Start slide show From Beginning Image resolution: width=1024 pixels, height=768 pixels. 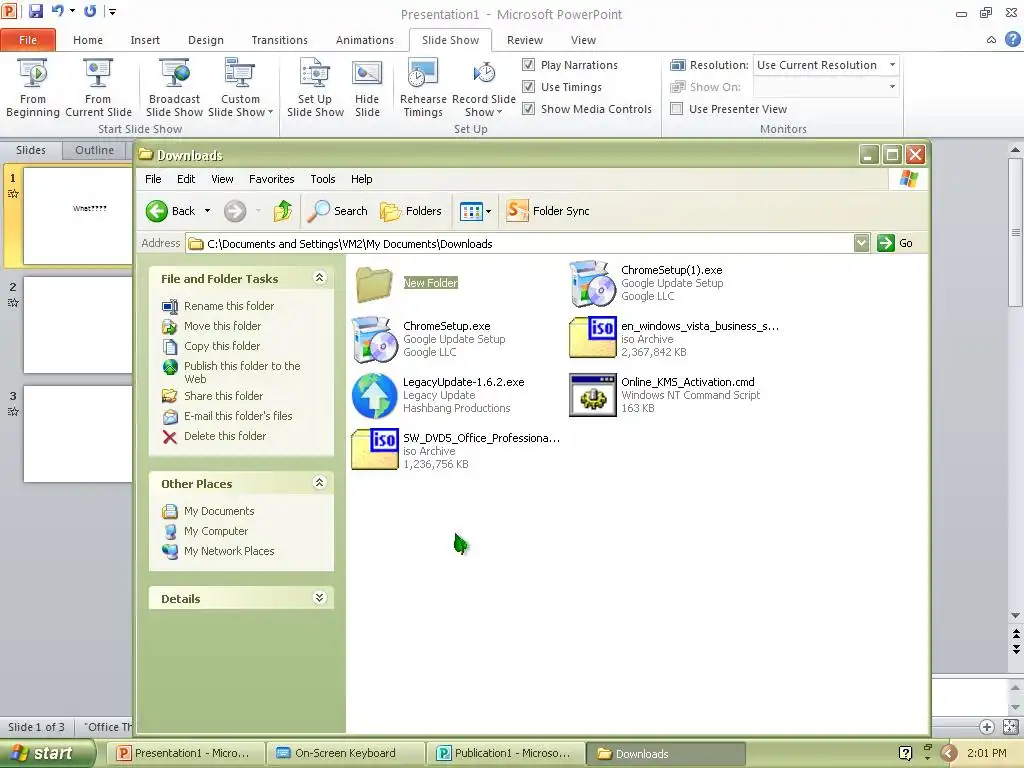pyautogui.click(x=33, y=88)
